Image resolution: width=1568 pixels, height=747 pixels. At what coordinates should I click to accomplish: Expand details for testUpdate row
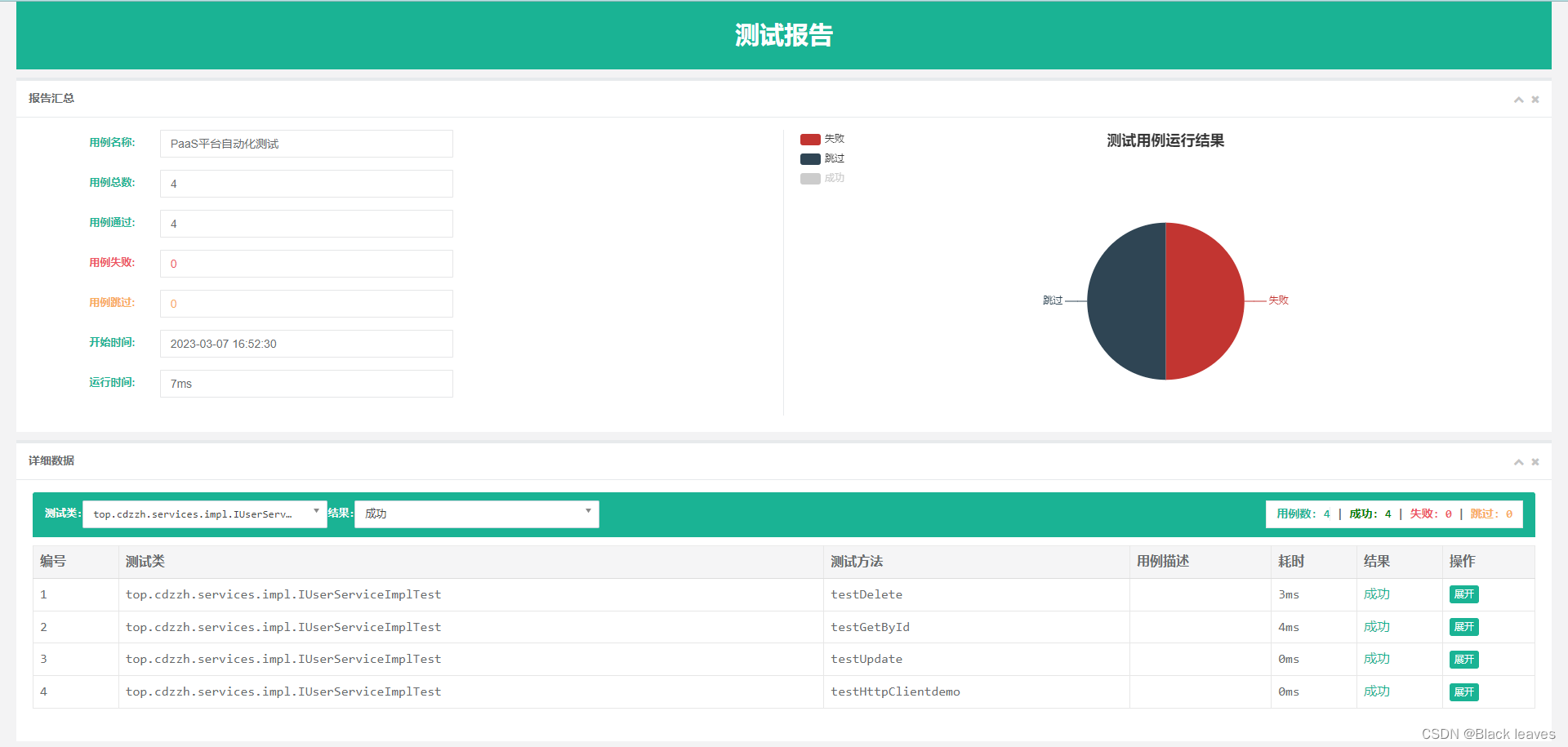click(1463, 659)
